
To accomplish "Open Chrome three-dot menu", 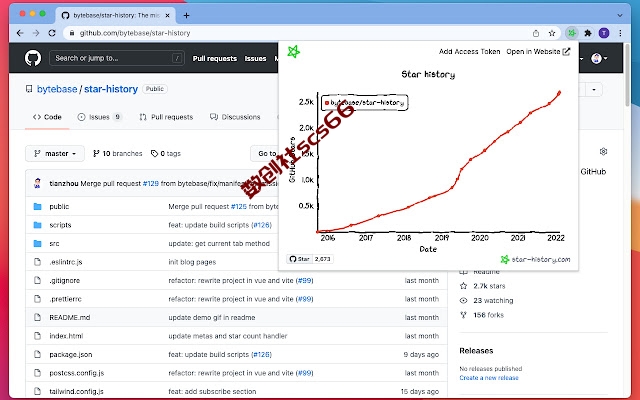I will pos(620,33).
